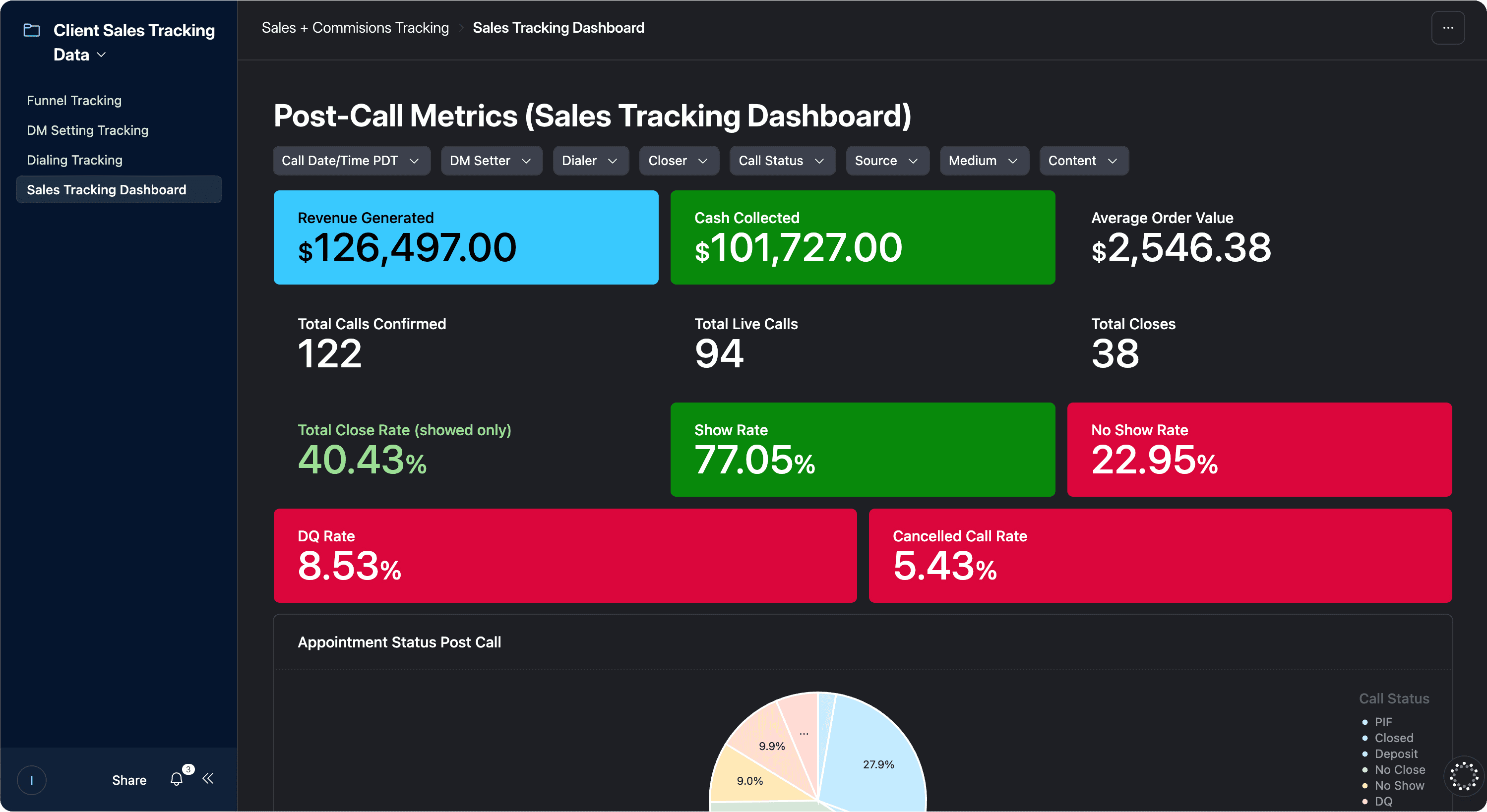
Task: Go to Sales + Commisions Tracking breadcrumb
Action: [x=355, y=28]
